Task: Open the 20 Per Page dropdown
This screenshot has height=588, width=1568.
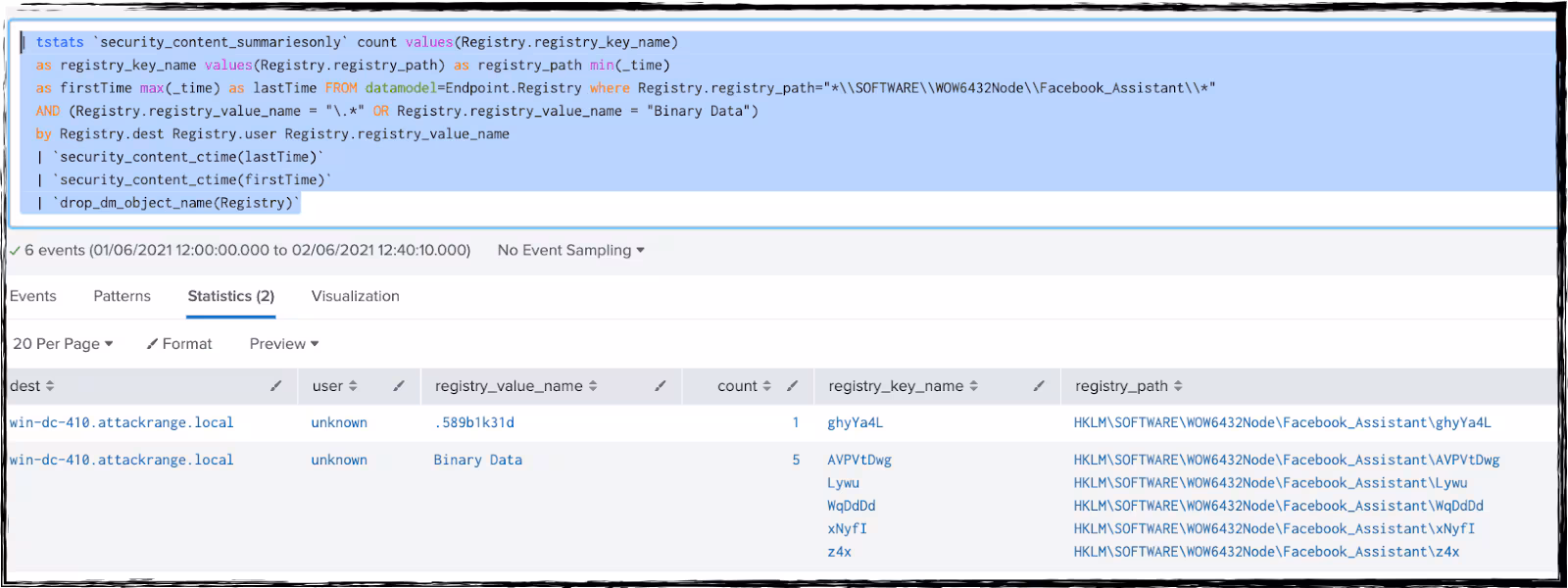Action: (x=63, y=344)
